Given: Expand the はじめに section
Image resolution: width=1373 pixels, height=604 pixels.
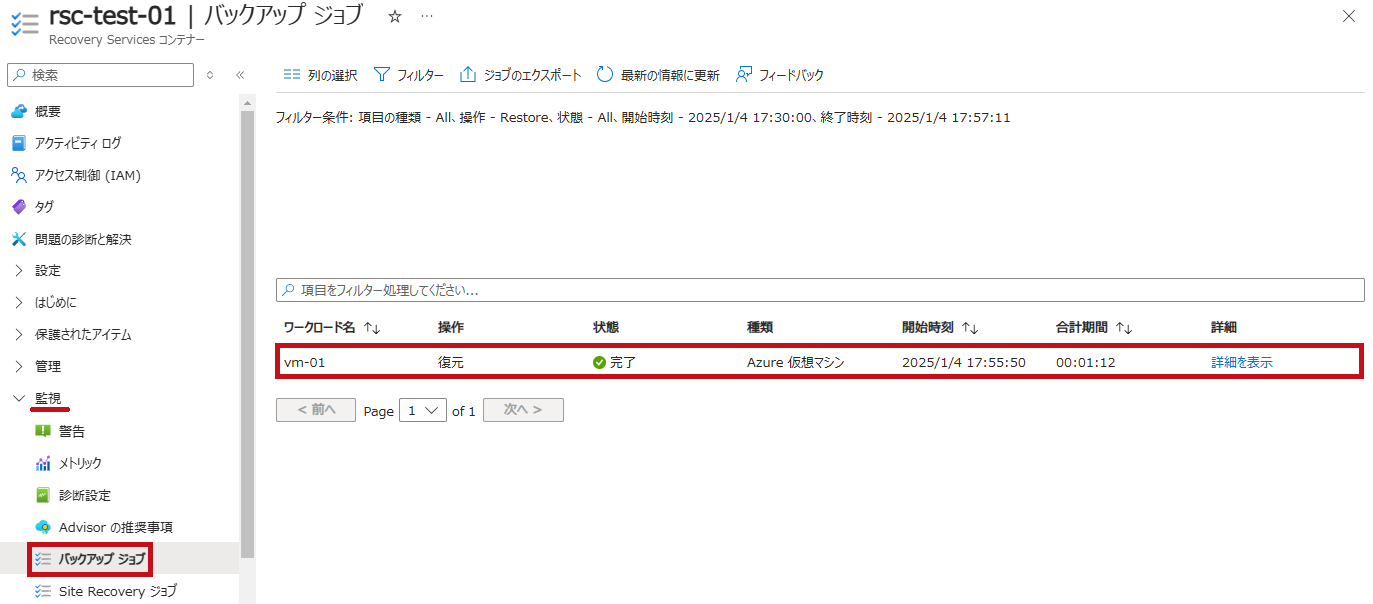Looking at the screenshot, I should pyautogui.click(x=18, y=302).
